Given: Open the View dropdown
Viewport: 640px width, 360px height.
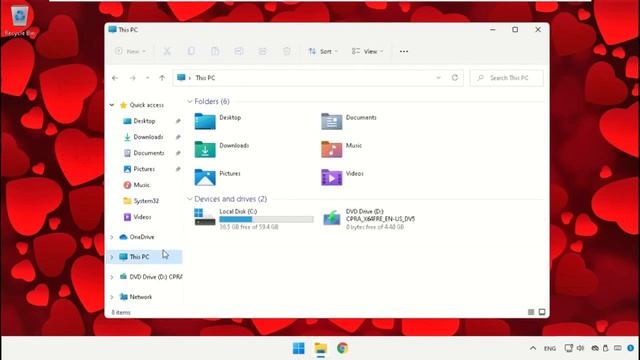Looking at the screenshot, I should [x=367, y=51].
